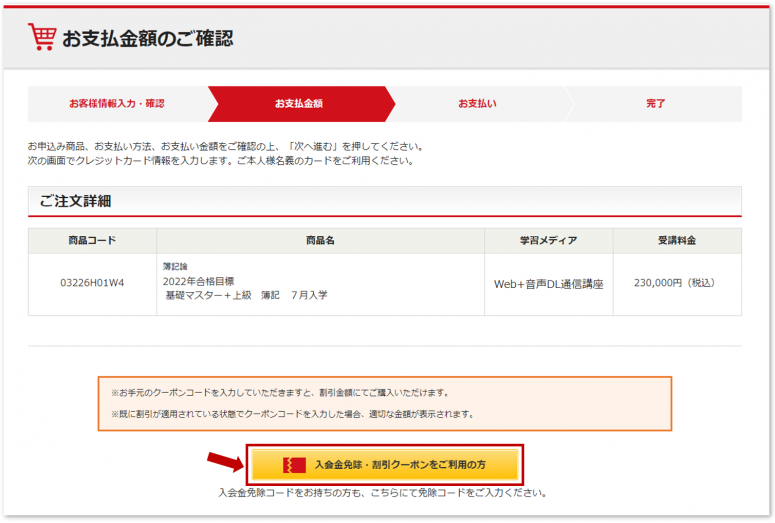Click the red arrow pointing to the coupon button
775x523 pixels.
coord(225,461)
